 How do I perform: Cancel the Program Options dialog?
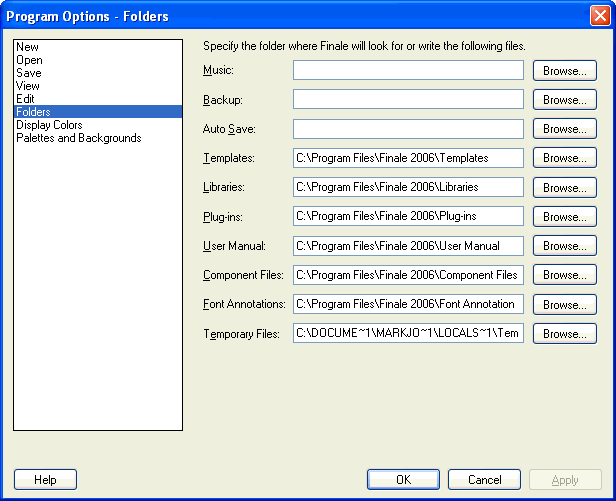point(484,480)
